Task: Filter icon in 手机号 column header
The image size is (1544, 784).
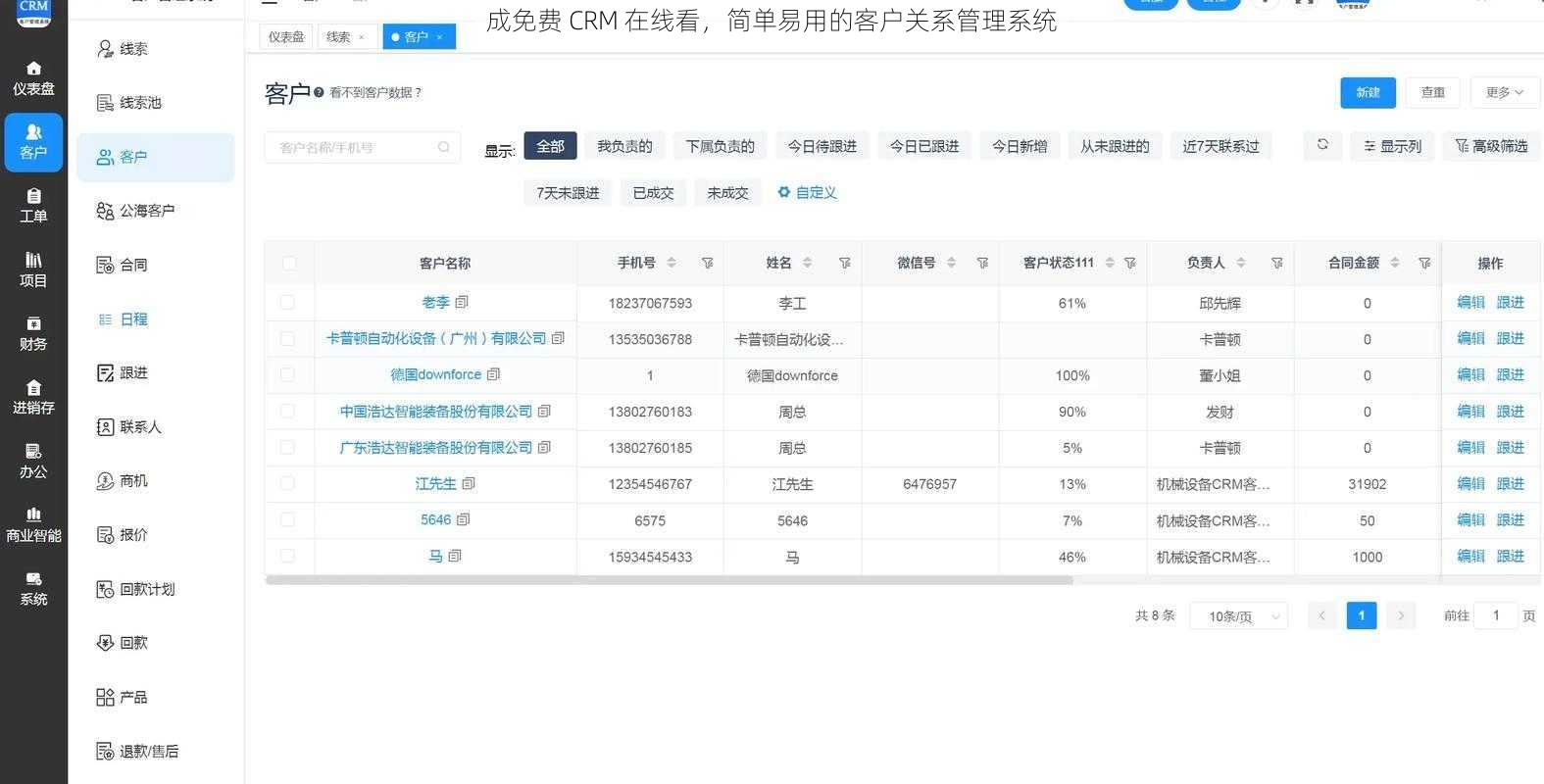Action: pyautogui.click(x=707, y=263)
